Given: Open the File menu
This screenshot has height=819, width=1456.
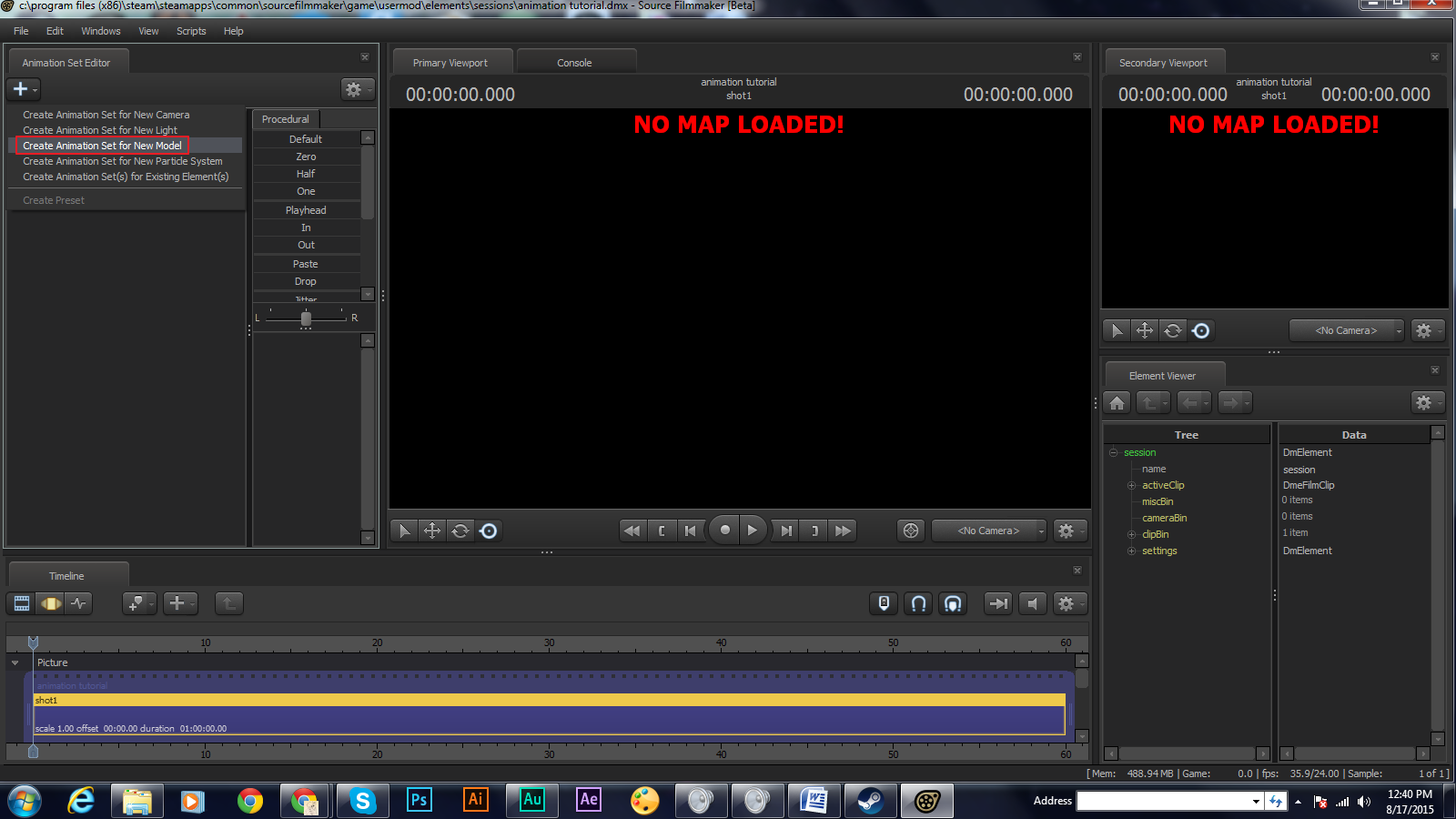Looking at the screenshot, I should click(x=21, y=31).
